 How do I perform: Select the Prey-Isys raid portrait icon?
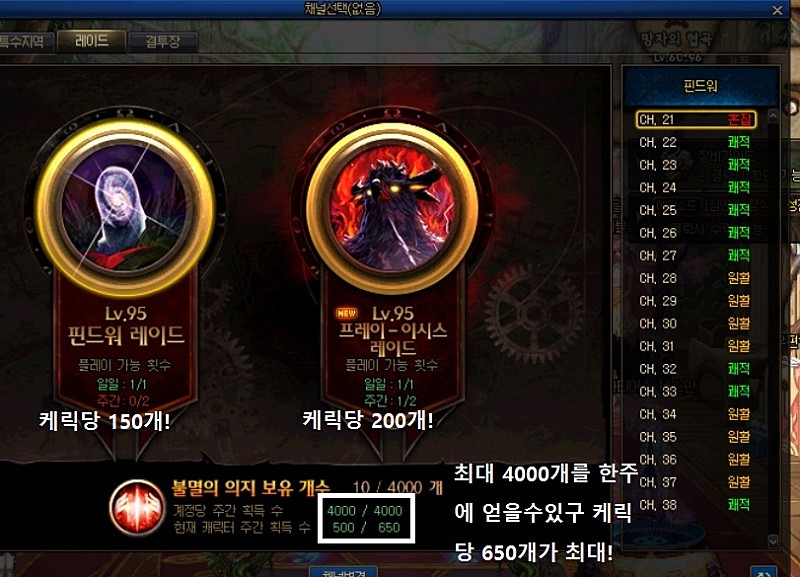[x=392, y=208]
